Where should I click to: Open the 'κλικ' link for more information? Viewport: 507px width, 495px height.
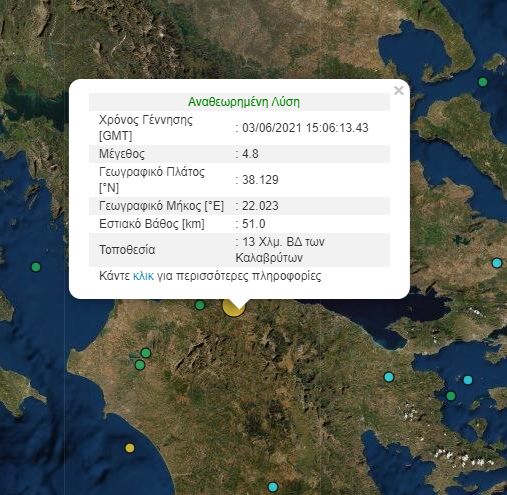coord(143,276)
